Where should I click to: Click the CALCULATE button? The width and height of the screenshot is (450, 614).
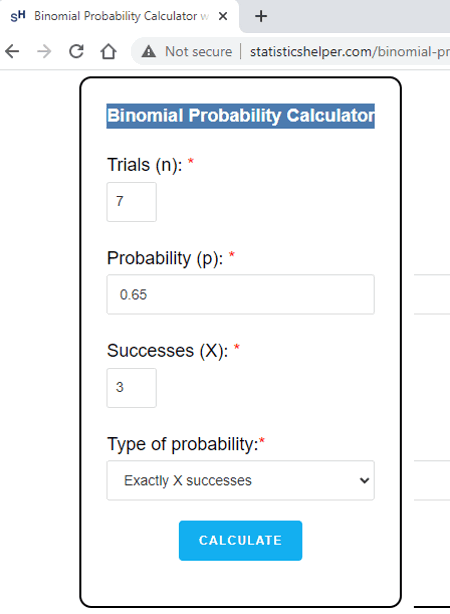[x=240, y=540]
